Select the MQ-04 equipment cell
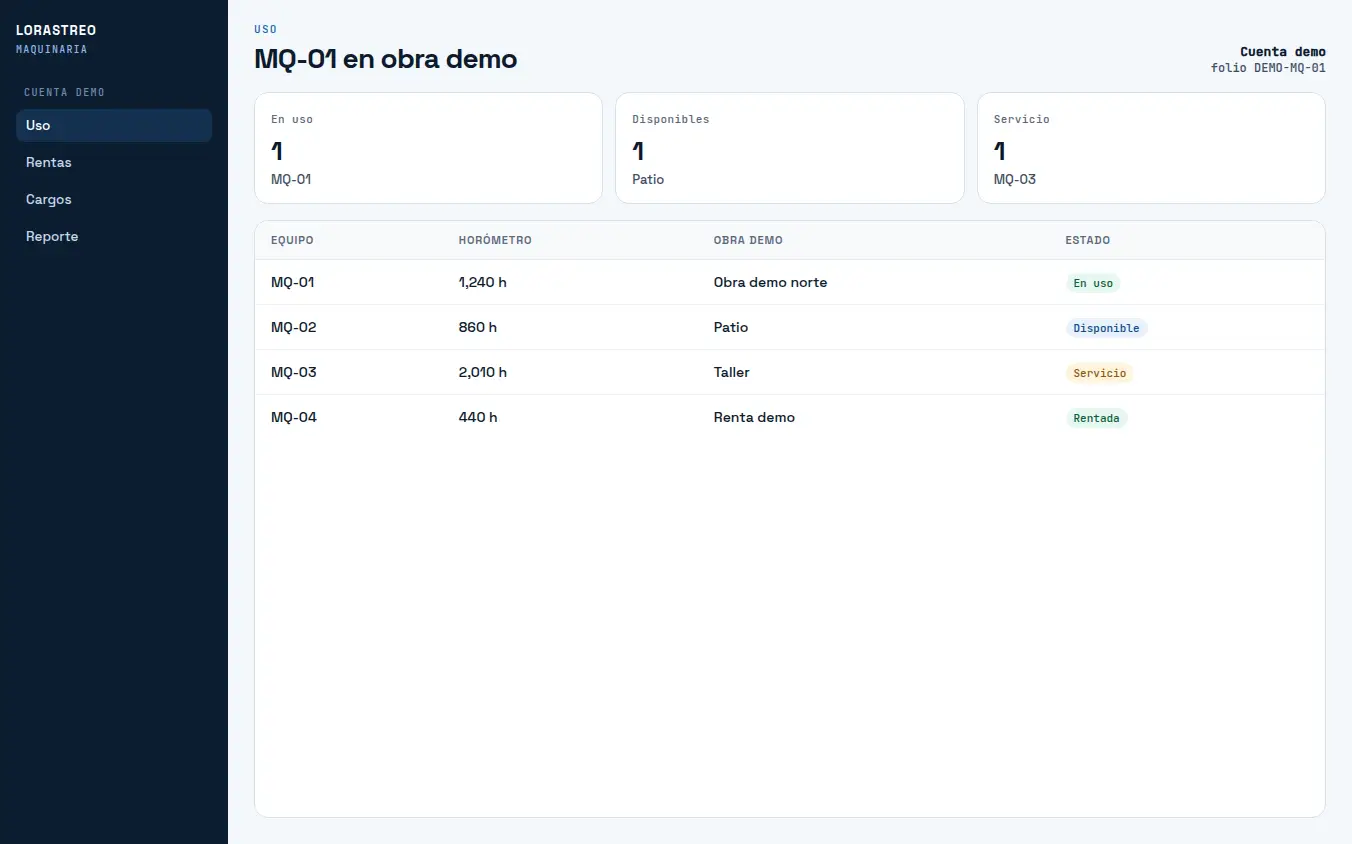This screenshot has width=1352, height=844. [x=294, y=417]
